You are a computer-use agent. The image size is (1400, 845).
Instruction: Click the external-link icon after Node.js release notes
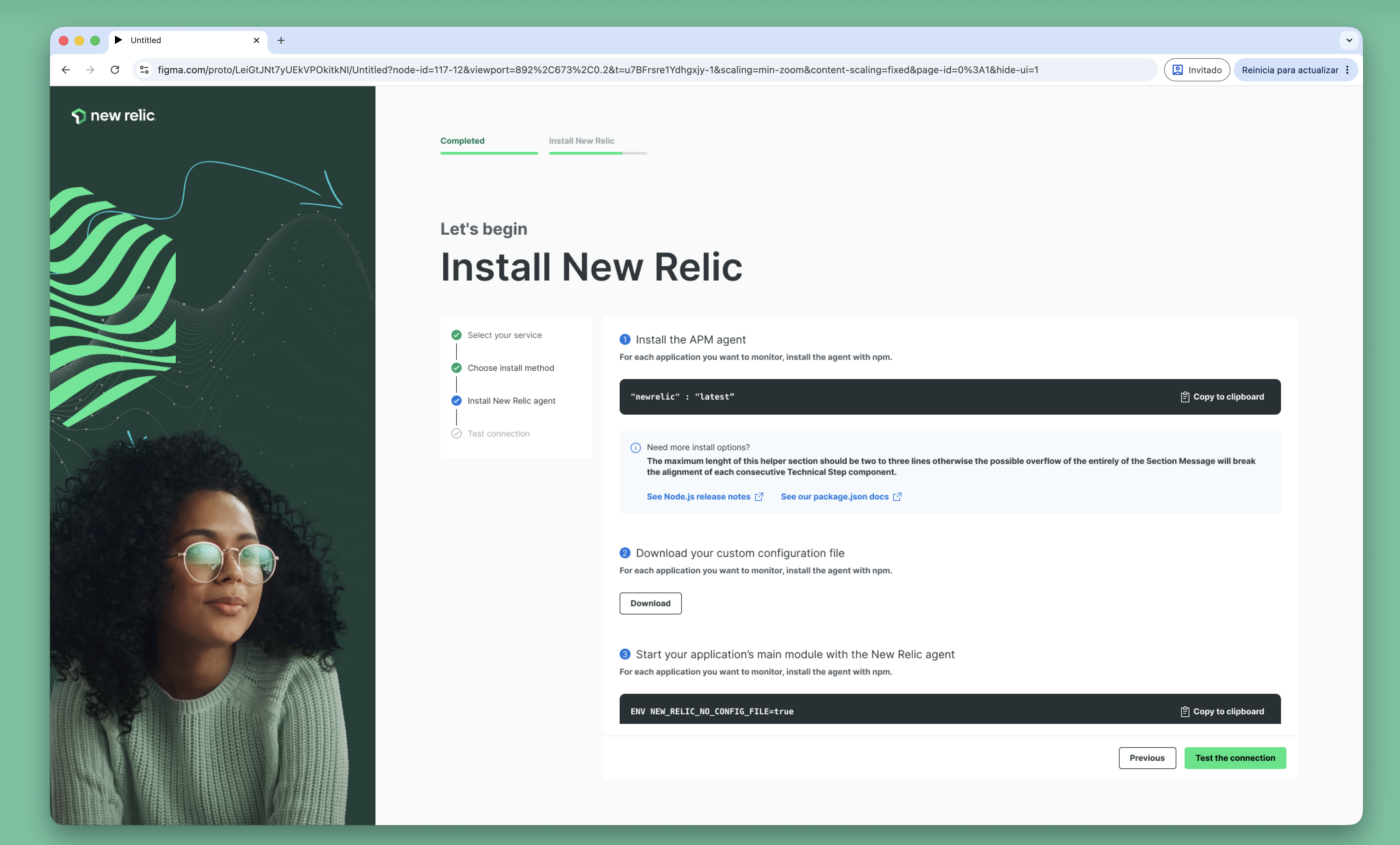tap(759, 497)
